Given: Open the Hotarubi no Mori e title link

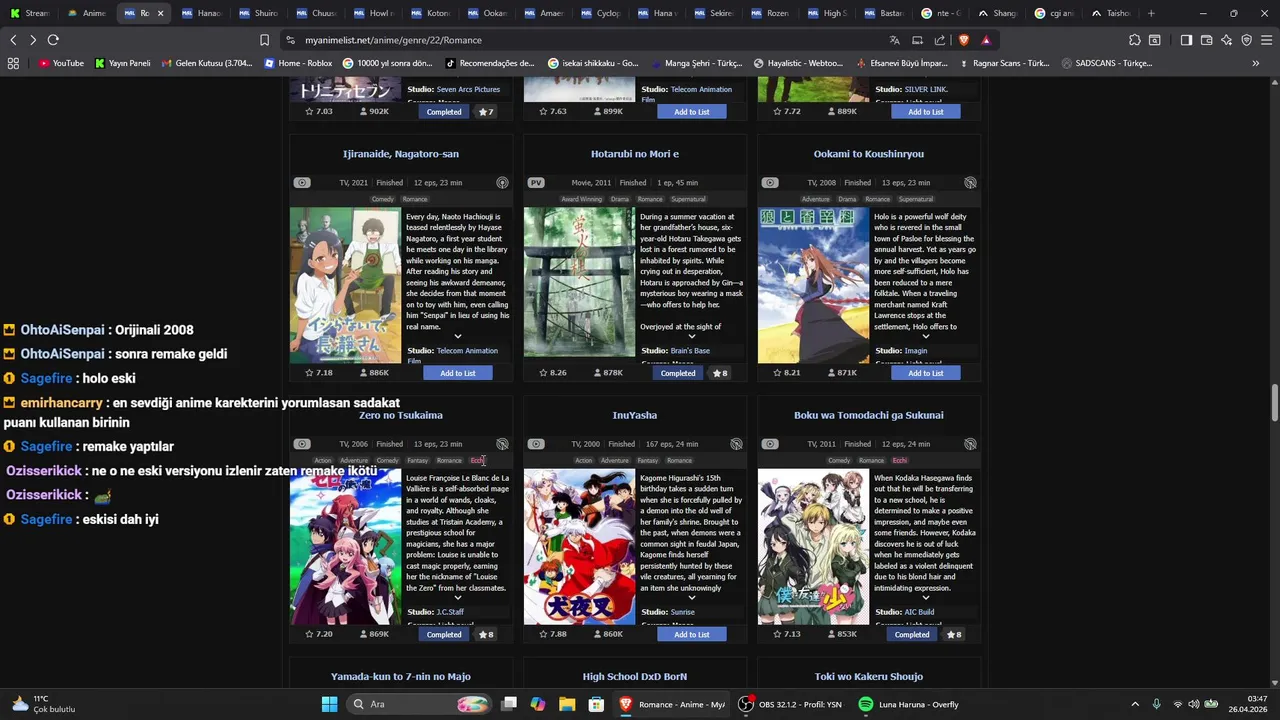Looking at the screenshot, I should pyautogui.click(x=635, y=154).
